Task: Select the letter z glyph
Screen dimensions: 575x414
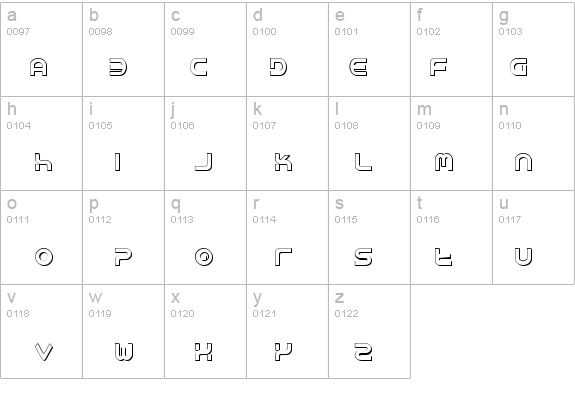Action: pos(363,352)
